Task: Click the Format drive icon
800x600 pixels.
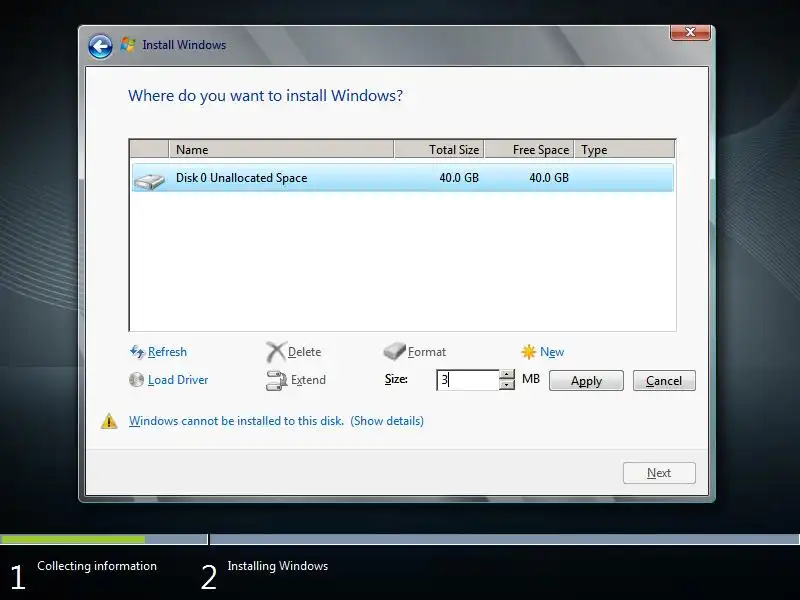Action: pyautogui.click(x=394, y=351)
